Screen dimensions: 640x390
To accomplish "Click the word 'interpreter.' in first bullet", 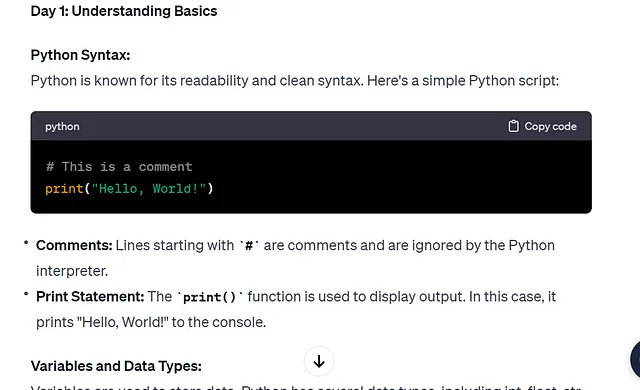I will [72, 271].
